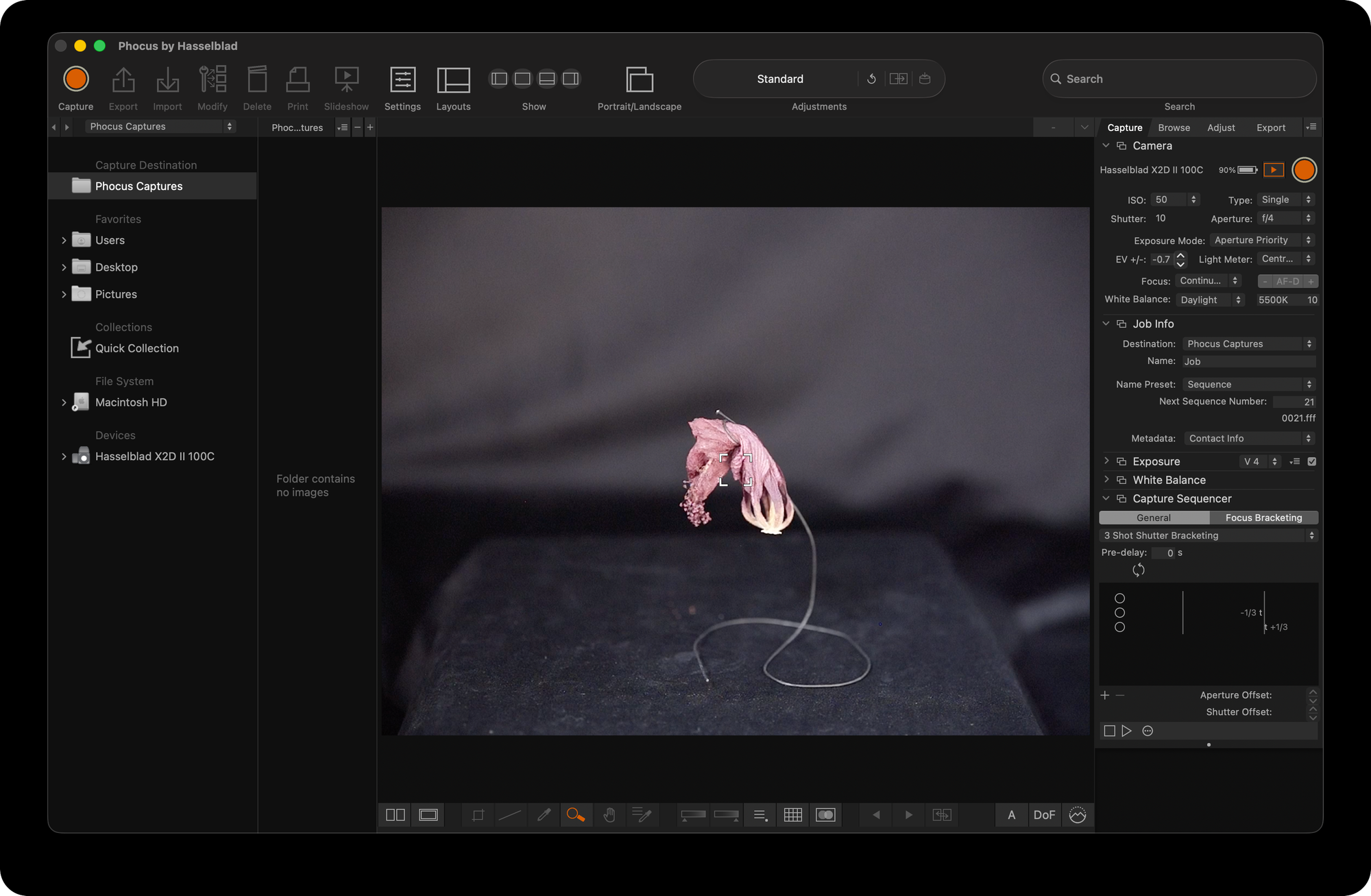Start the capture sequencer with the play triangle
Image resolution: width=1371 pixels, height=896 pixels.
tap(1126, 731)
